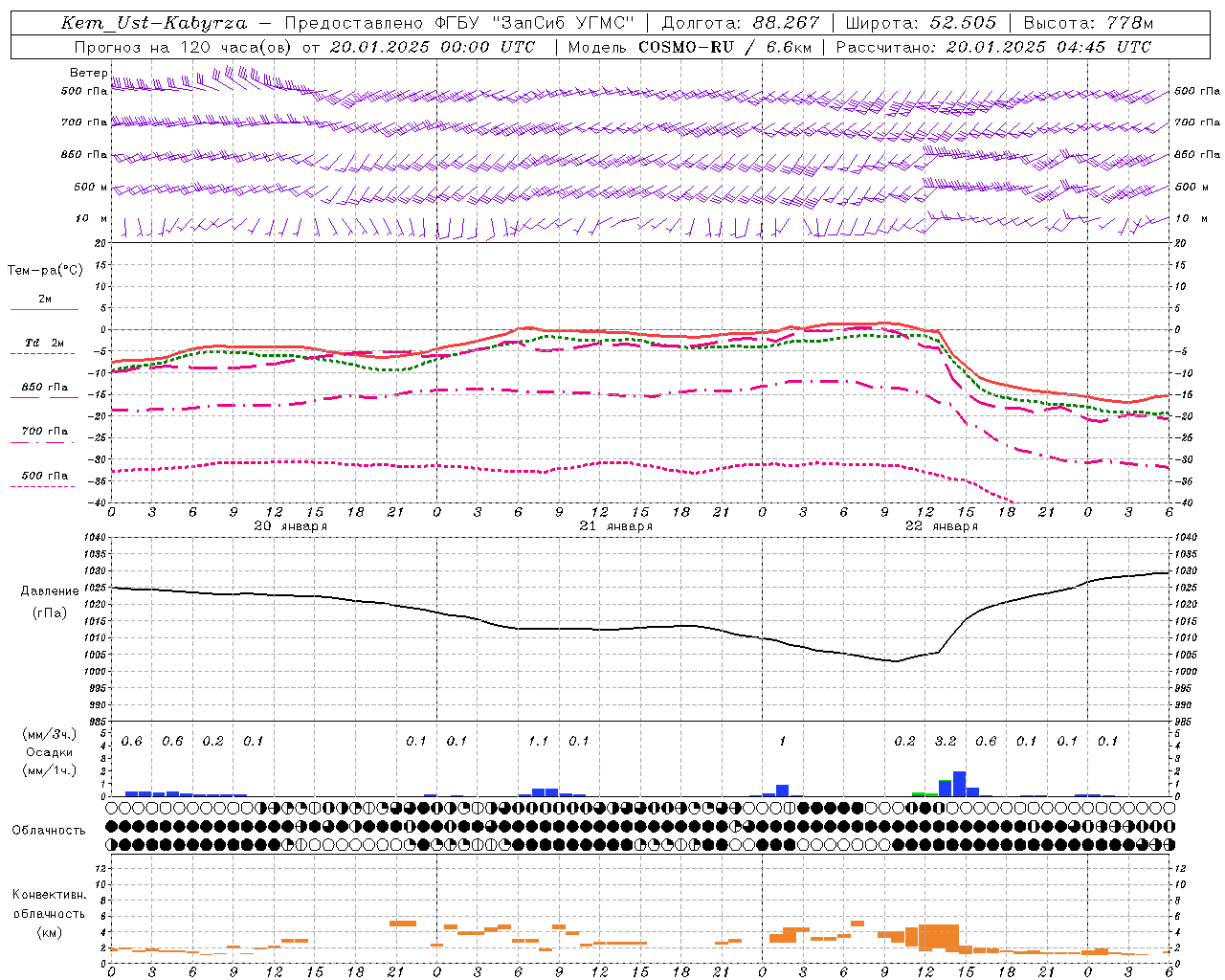
Task: Click the latitude value Широта: 52.505
Action: tap(921, 23)
